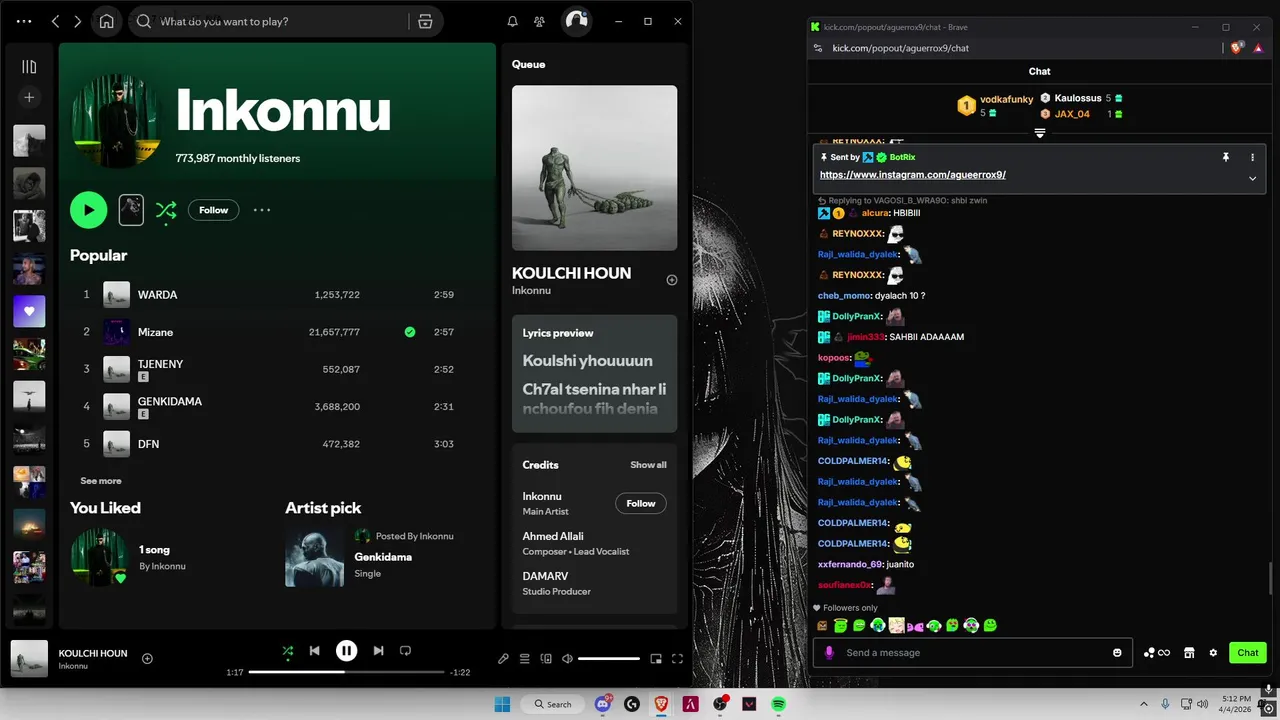Enter full screen player

point(677,658)
